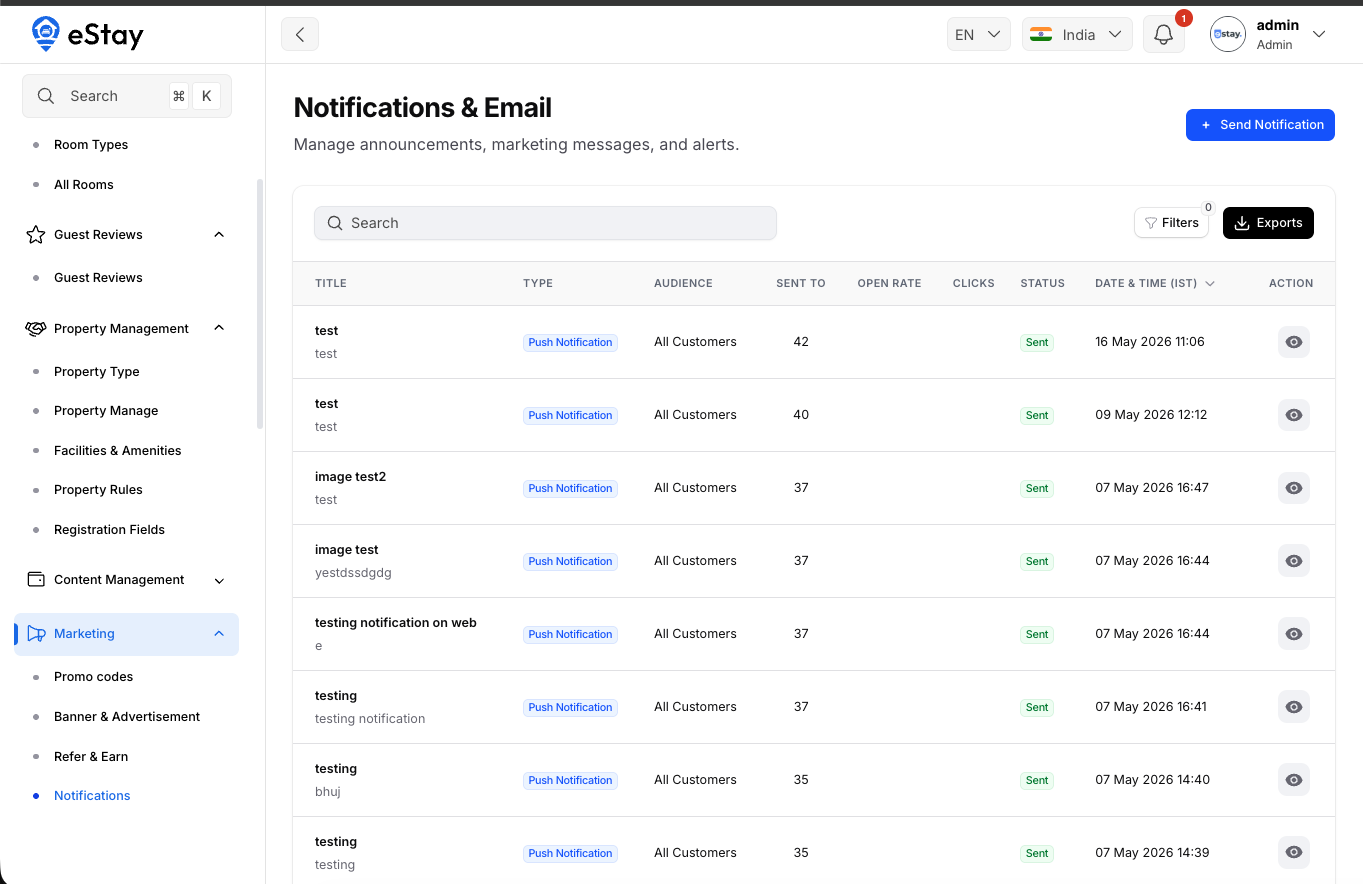
Task: View testing notification on web details
Action: click(1294, 634)
